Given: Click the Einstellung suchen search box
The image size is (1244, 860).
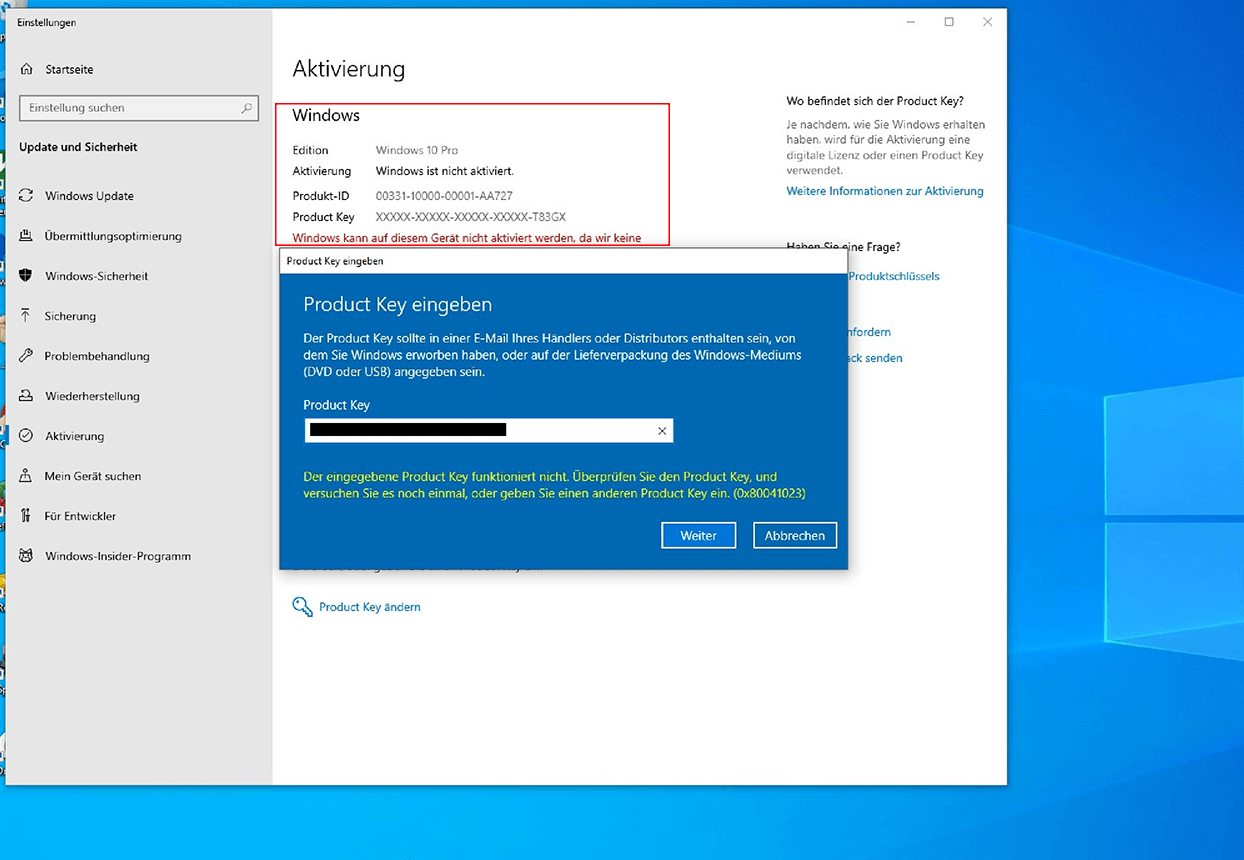Looking at the screenshot, I should [138, 108].
